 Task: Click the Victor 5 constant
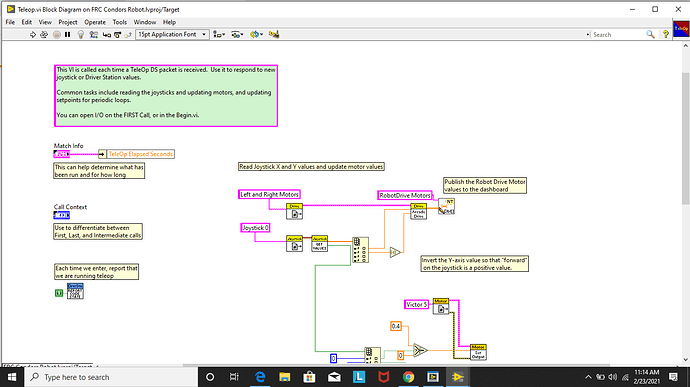416,304
